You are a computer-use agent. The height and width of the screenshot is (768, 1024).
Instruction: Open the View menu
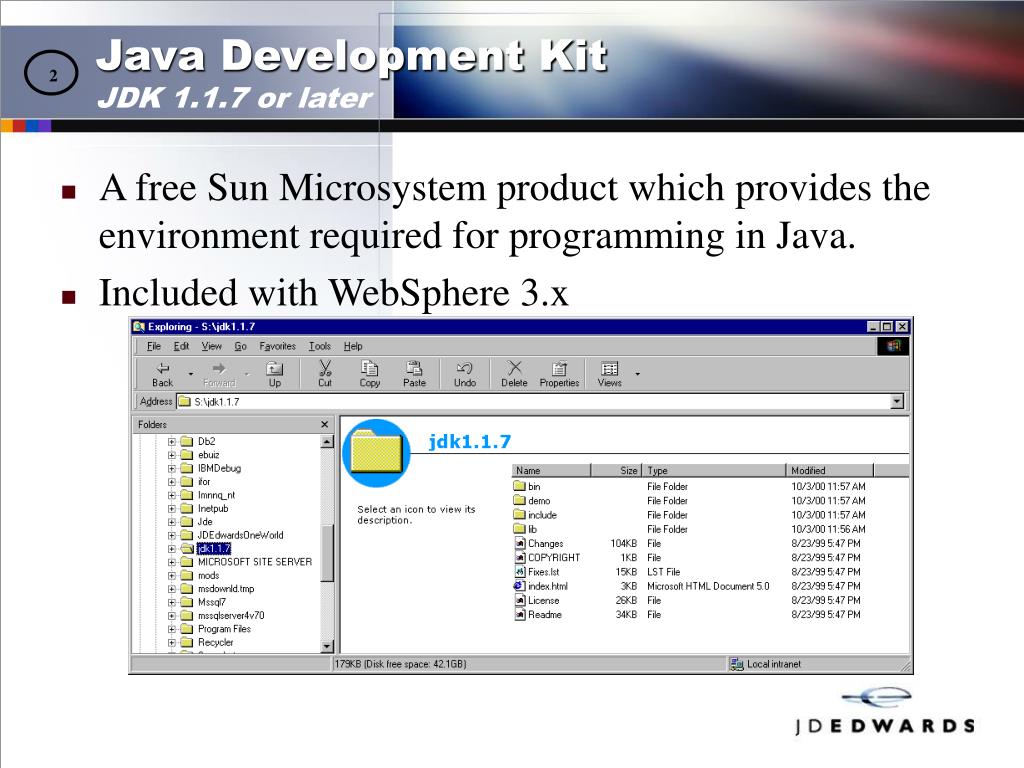[211, 346]
